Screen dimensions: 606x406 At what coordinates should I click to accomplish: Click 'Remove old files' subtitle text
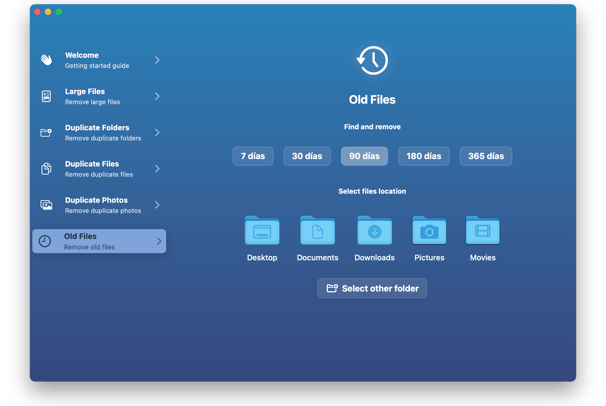89,247
